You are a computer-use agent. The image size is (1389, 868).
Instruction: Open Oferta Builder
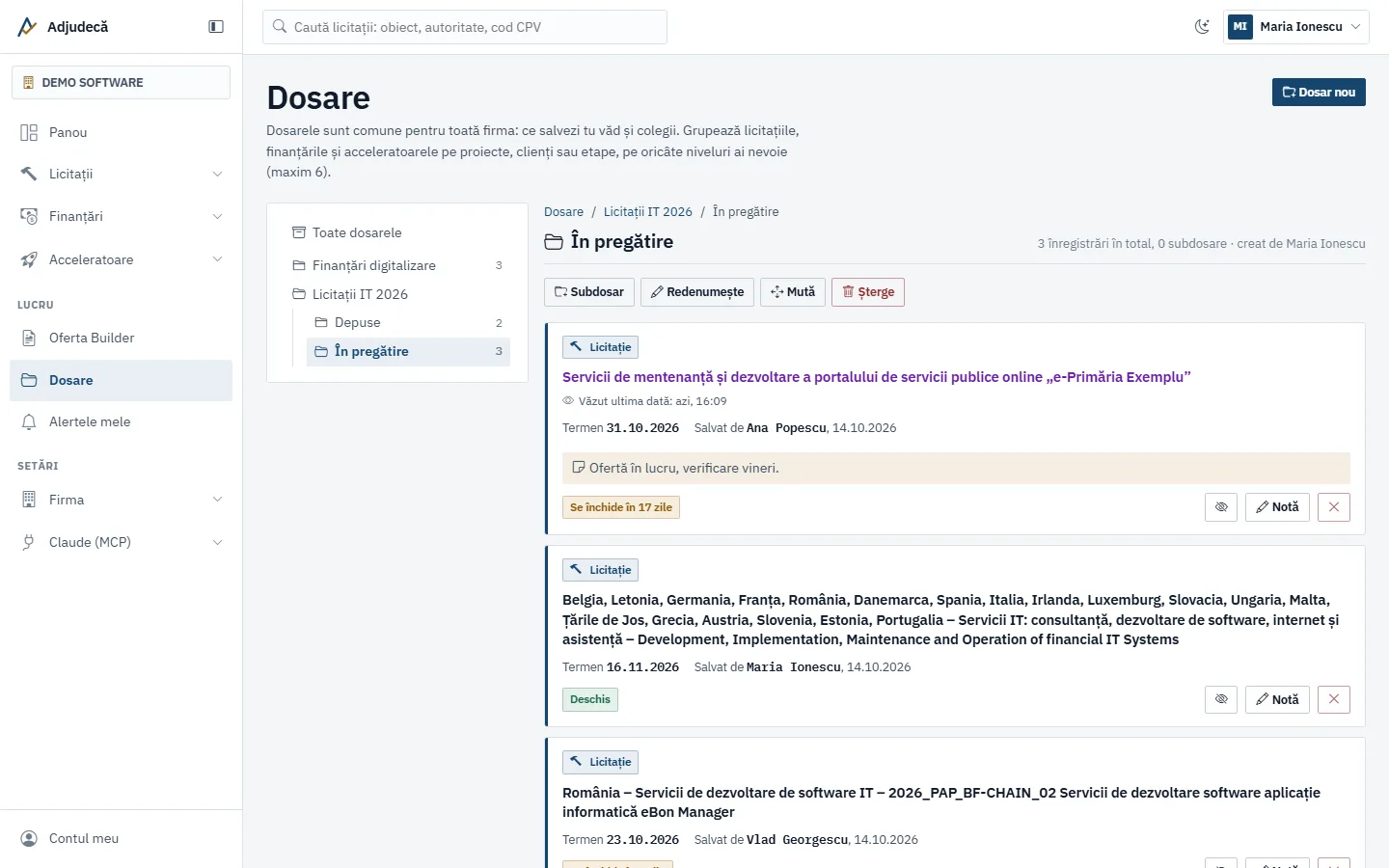[121, 338]
